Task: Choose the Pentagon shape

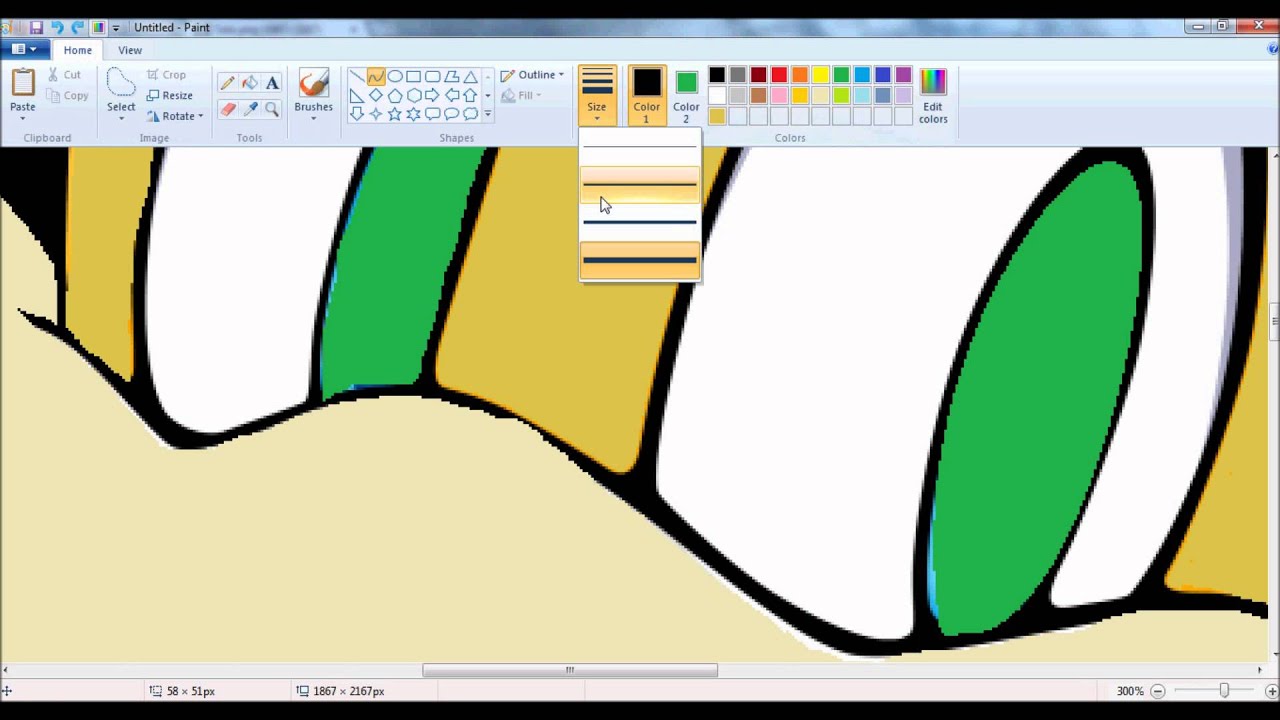Action: pos(395,96)
